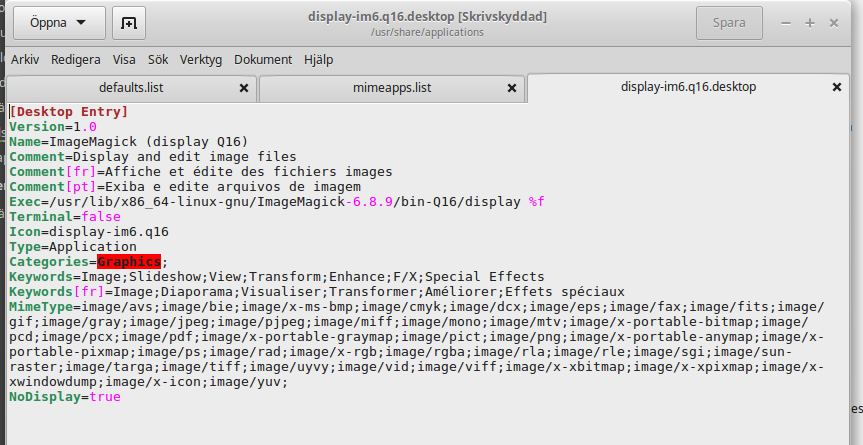Open the Öppna dropdown button
The width and height of the screenshot is (863, 445).
click(x=59, y=23)
